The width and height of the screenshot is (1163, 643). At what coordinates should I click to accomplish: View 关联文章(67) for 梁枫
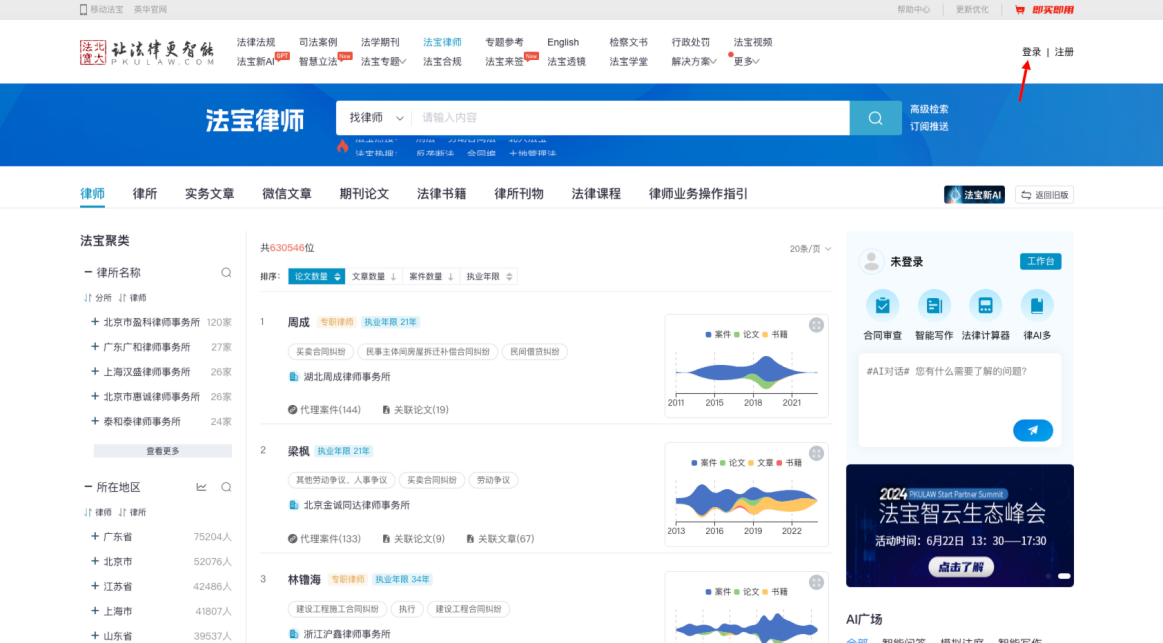point(500,538)
